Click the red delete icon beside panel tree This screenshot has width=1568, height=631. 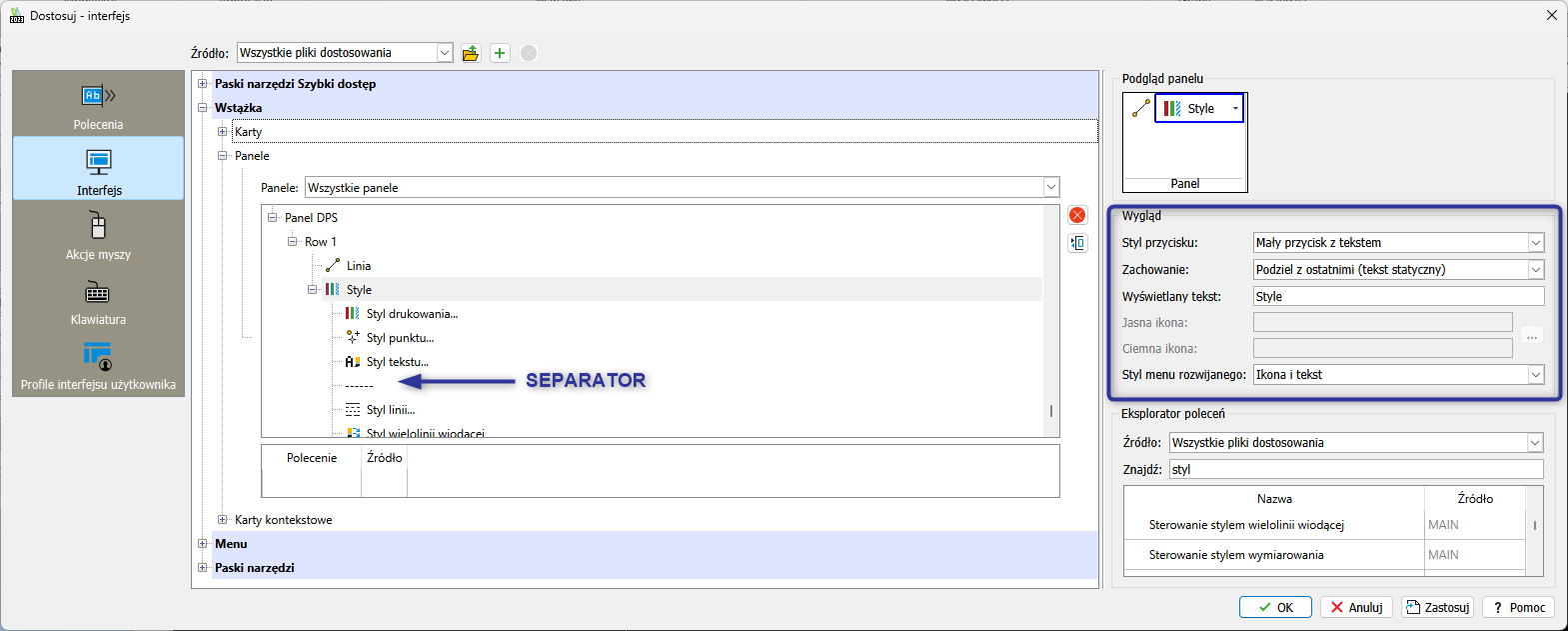click(x=1077, y=215)
